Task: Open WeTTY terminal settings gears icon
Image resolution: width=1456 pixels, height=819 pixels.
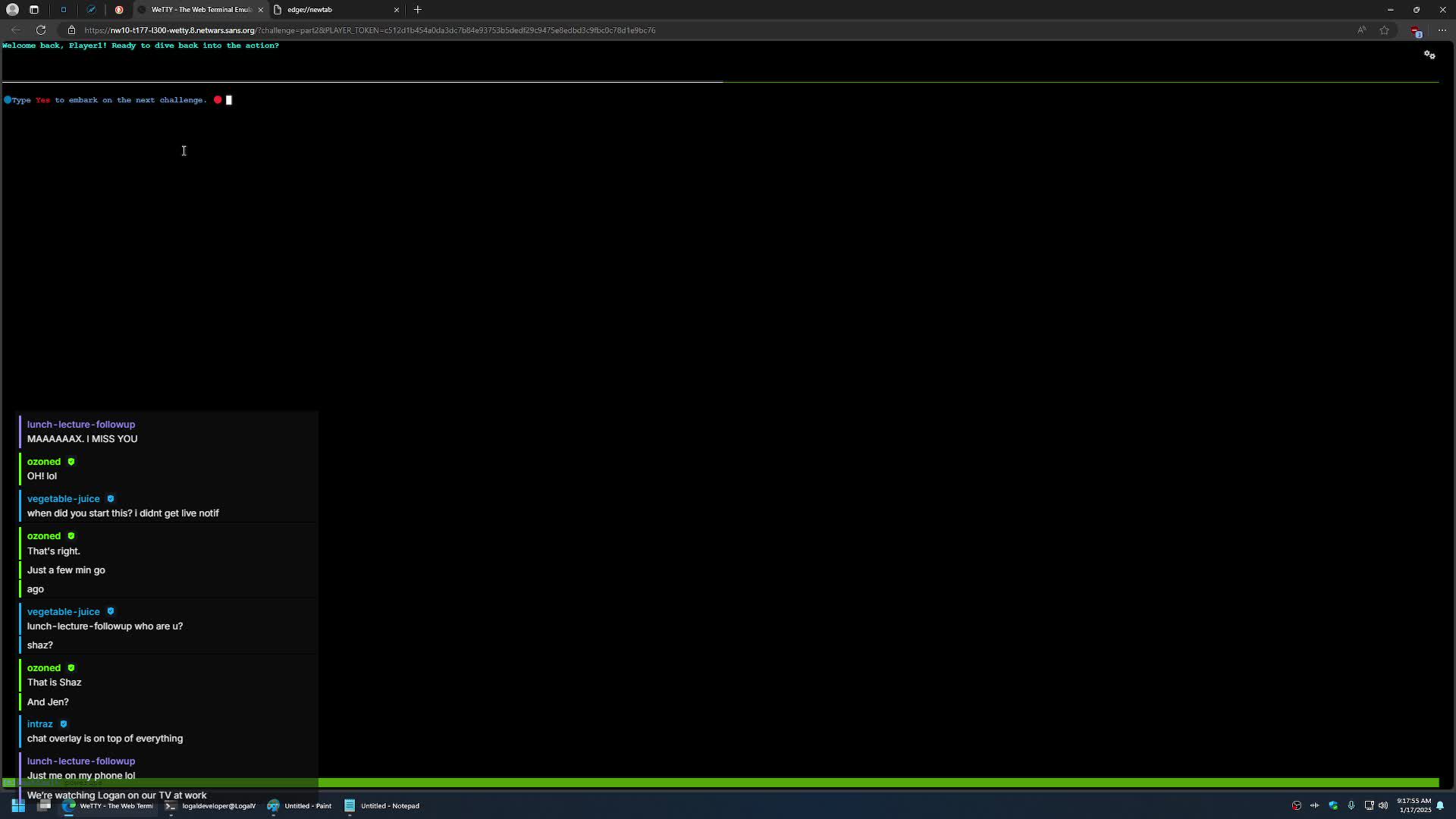Action: (x=1429, y=55)
